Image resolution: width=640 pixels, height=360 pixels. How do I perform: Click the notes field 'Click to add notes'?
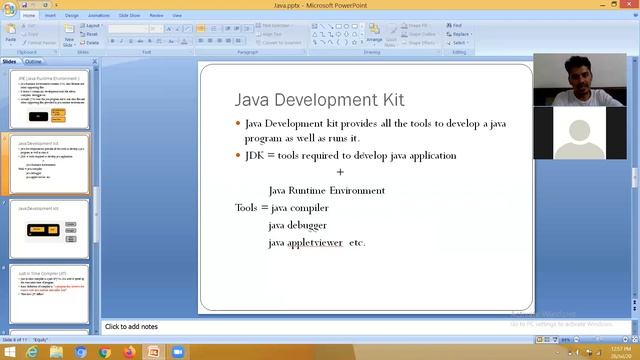click(366, 327)
